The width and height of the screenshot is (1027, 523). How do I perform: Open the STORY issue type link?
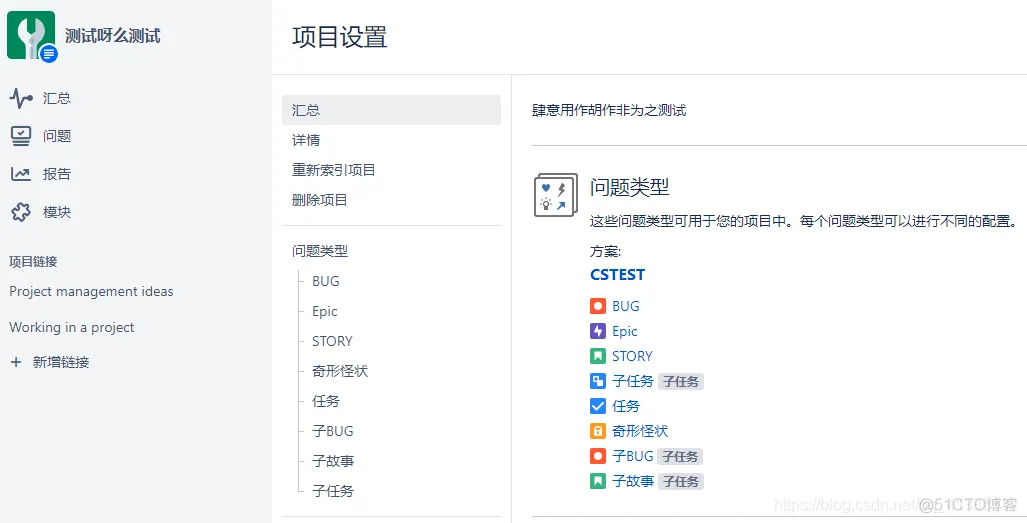[632, 356]
